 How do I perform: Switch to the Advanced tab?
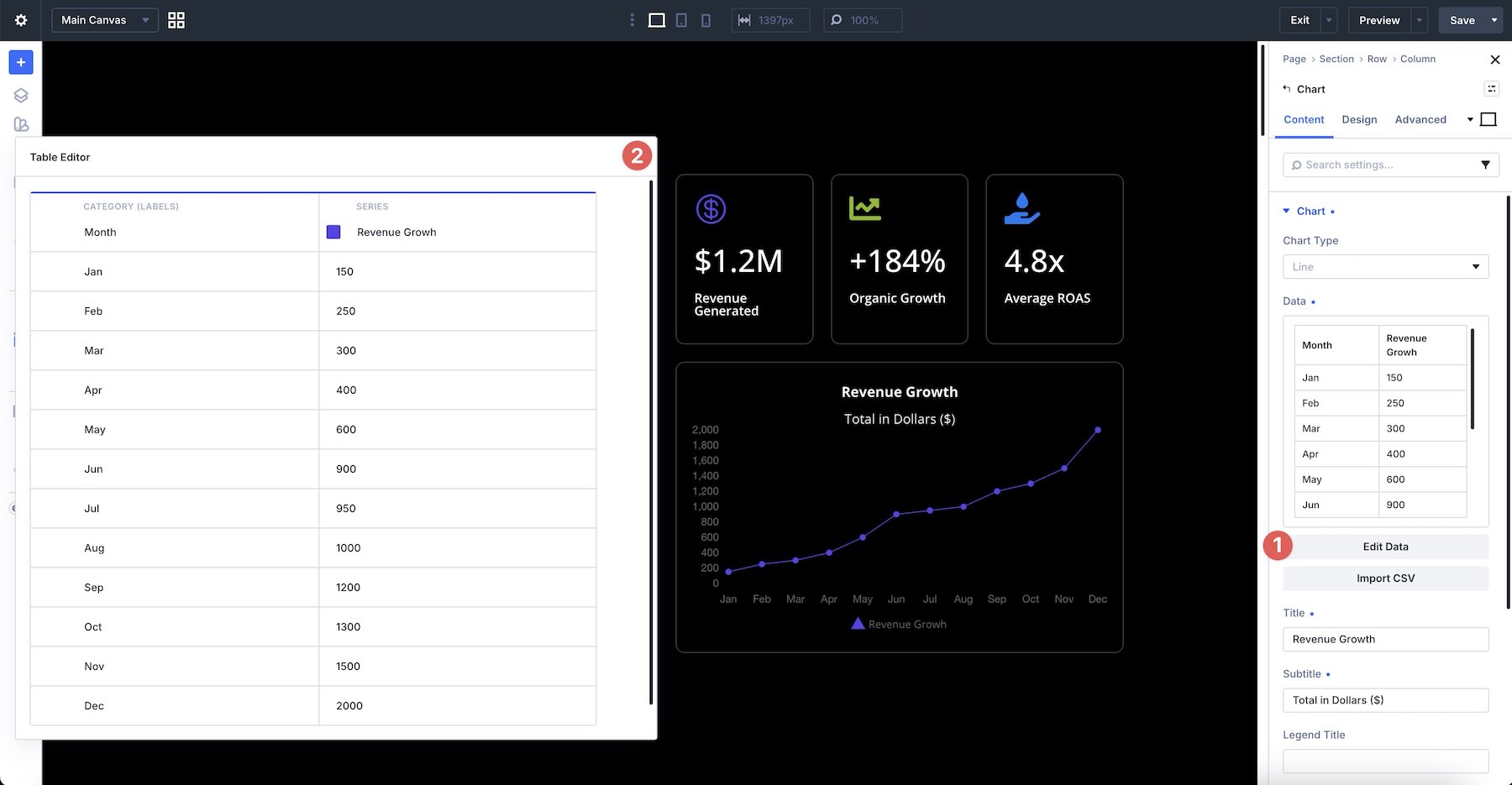pos(1420,120)
